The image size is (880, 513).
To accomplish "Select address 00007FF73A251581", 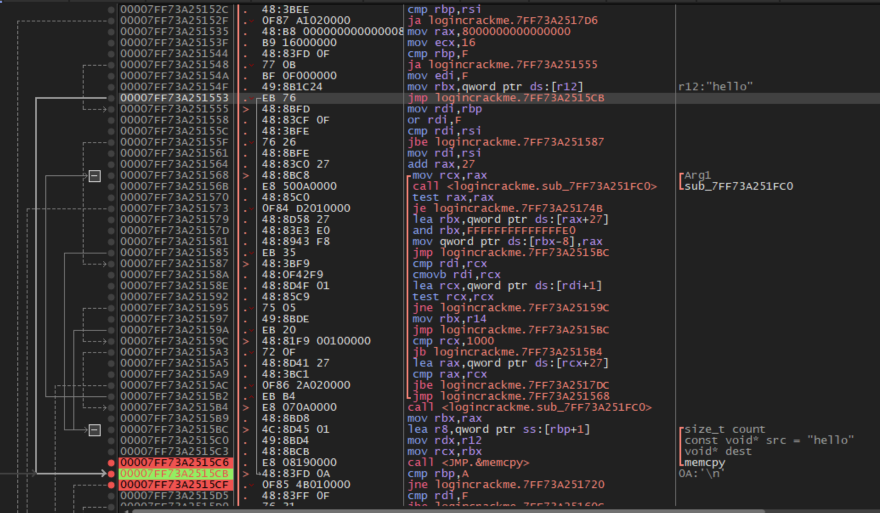I will pyautogui.click(x=175, y=242).
